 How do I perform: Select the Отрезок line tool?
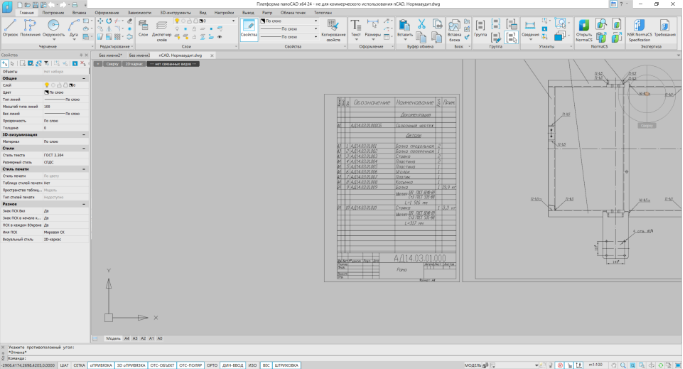pos(10,28)
